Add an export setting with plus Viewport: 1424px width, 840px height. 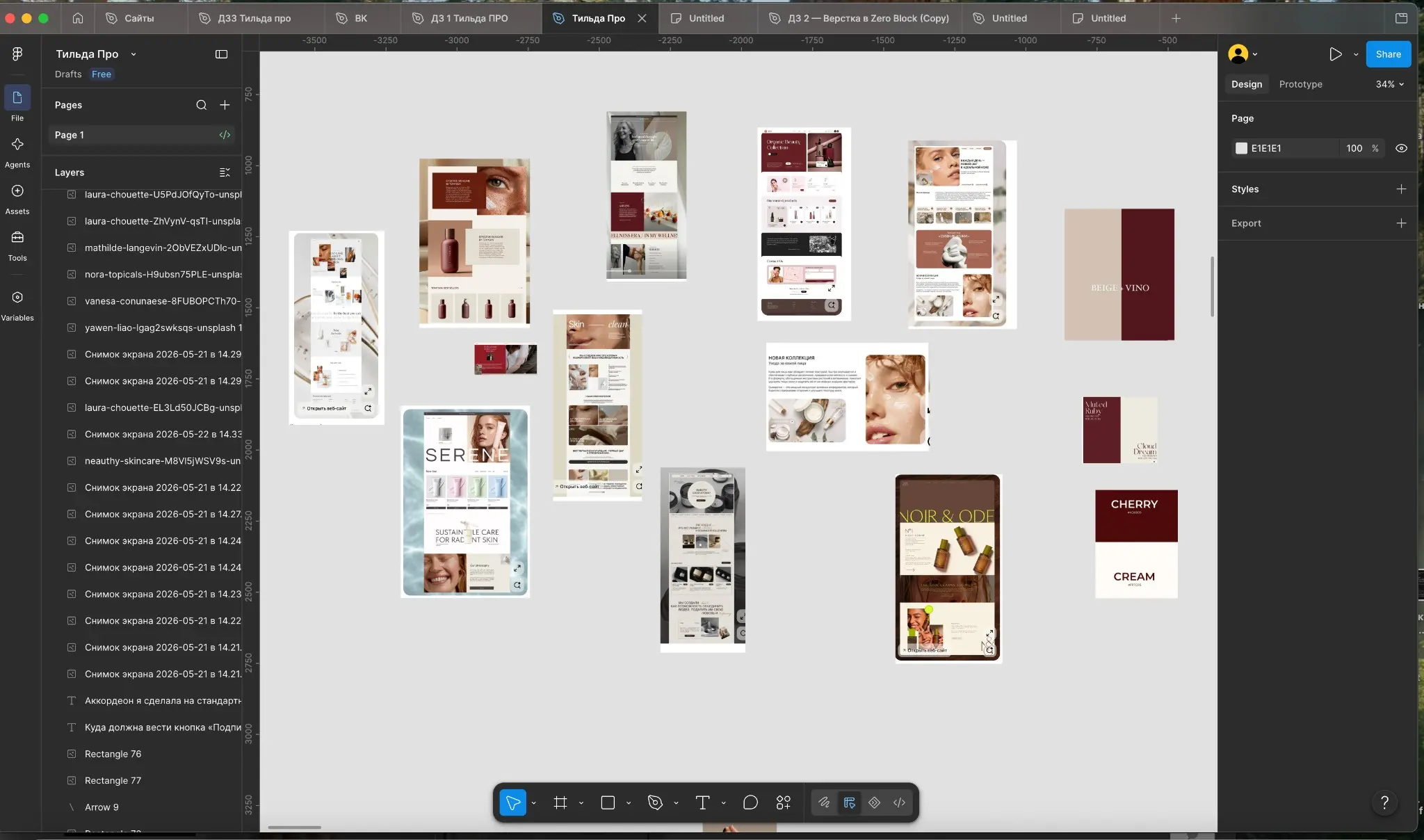click(x=1401, y=223)
